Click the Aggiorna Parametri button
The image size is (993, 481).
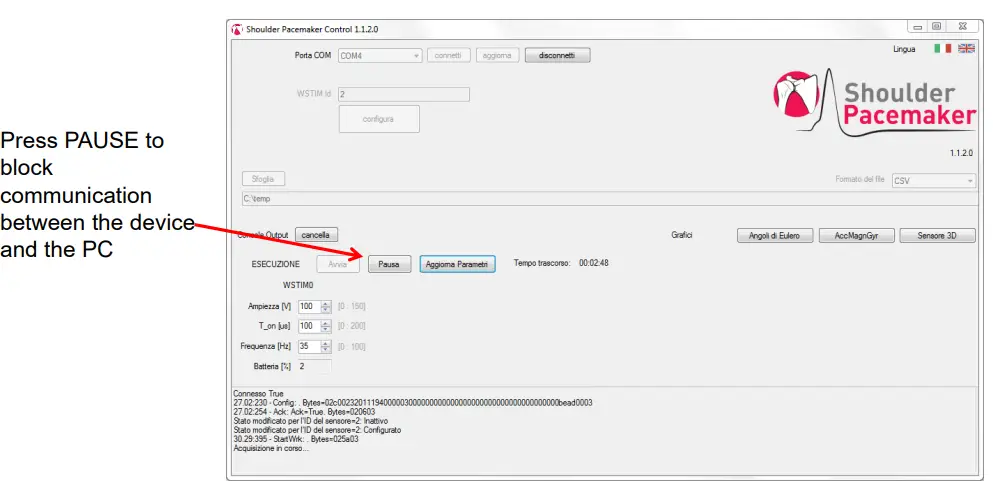[457, 265]
